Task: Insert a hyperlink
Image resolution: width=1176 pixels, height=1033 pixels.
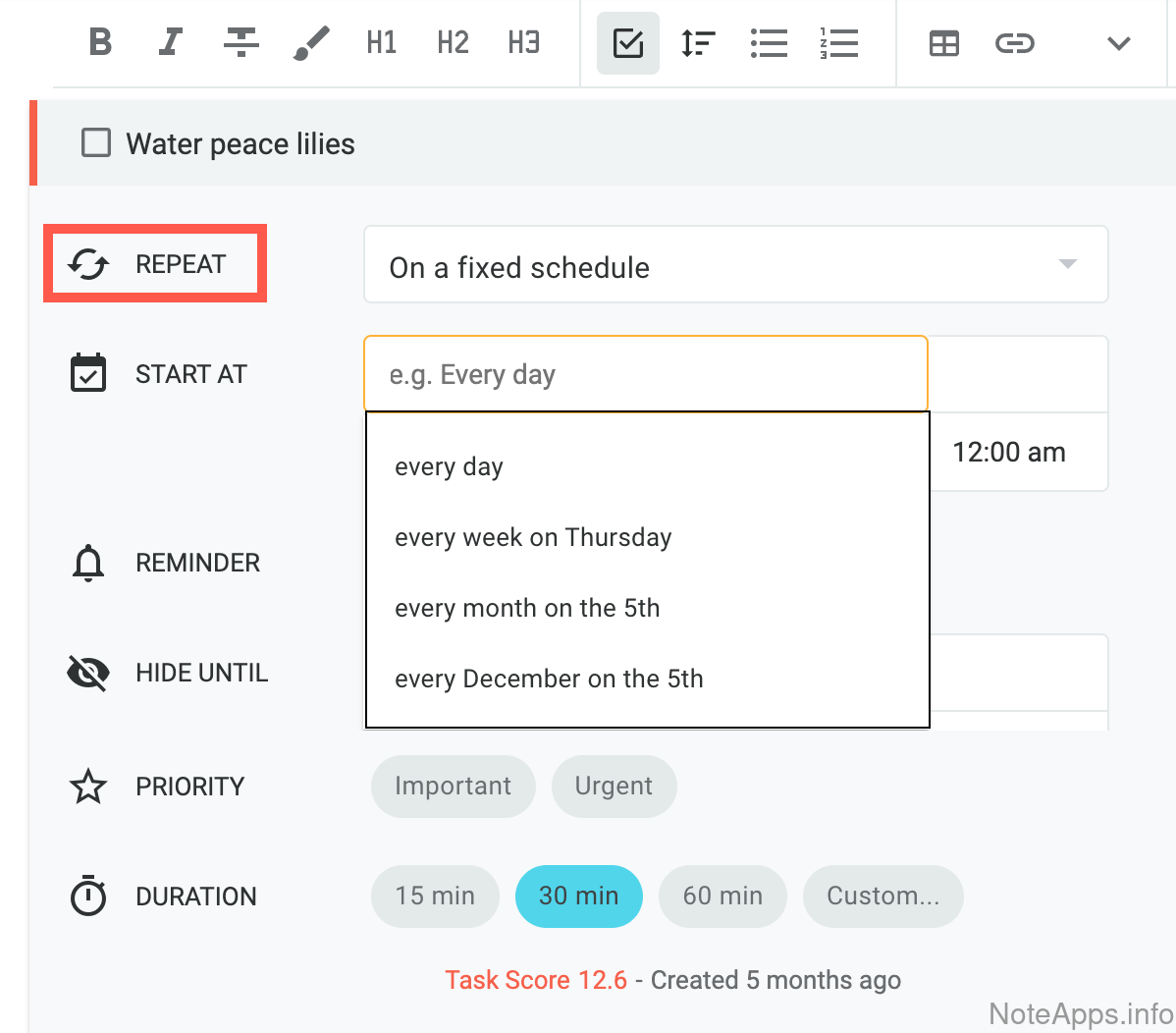Action: click(x=1014, y=43)
